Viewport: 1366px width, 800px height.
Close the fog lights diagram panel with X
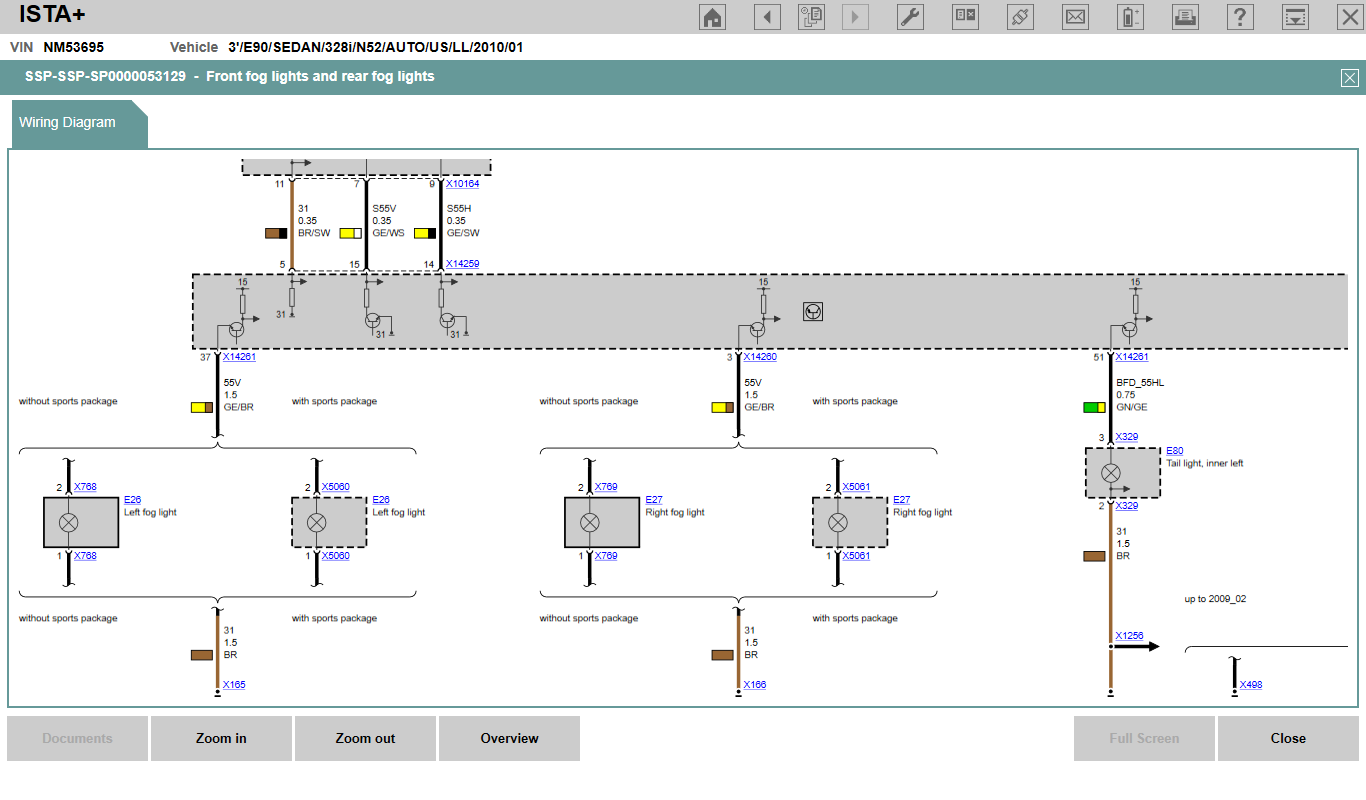click(x=1349, y=78)
